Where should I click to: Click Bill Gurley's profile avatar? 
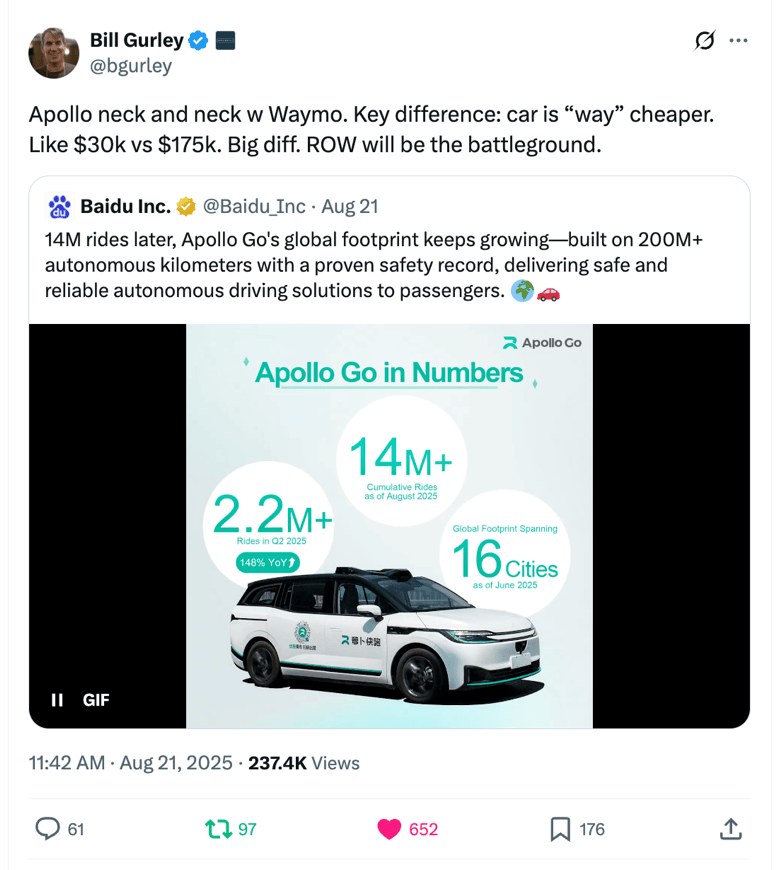tap(53, 52)
